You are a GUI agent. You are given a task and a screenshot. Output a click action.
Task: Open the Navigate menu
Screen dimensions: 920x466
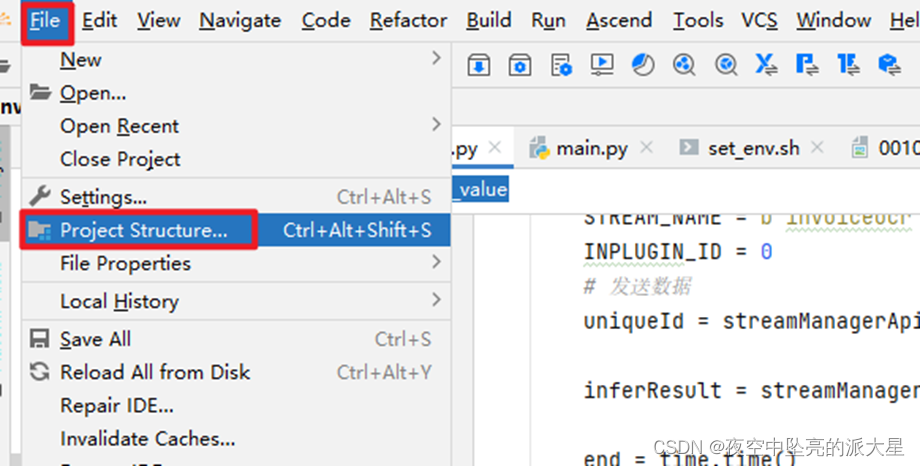pos(241,21)
